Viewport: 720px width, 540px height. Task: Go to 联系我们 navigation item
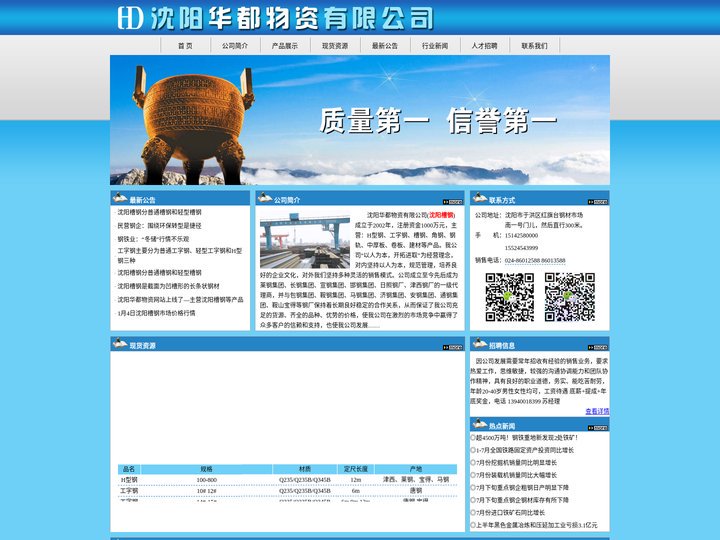534,46
